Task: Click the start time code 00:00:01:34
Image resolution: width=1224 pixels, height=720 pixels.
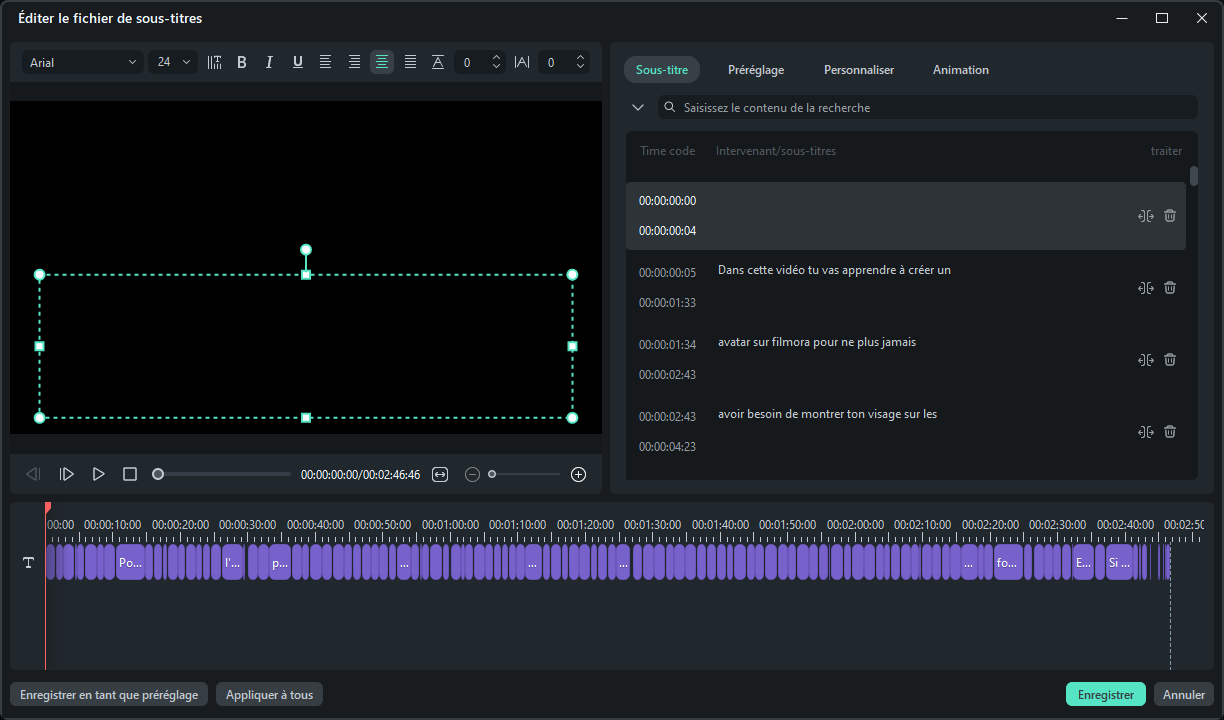Action: [x=667, y=345]
